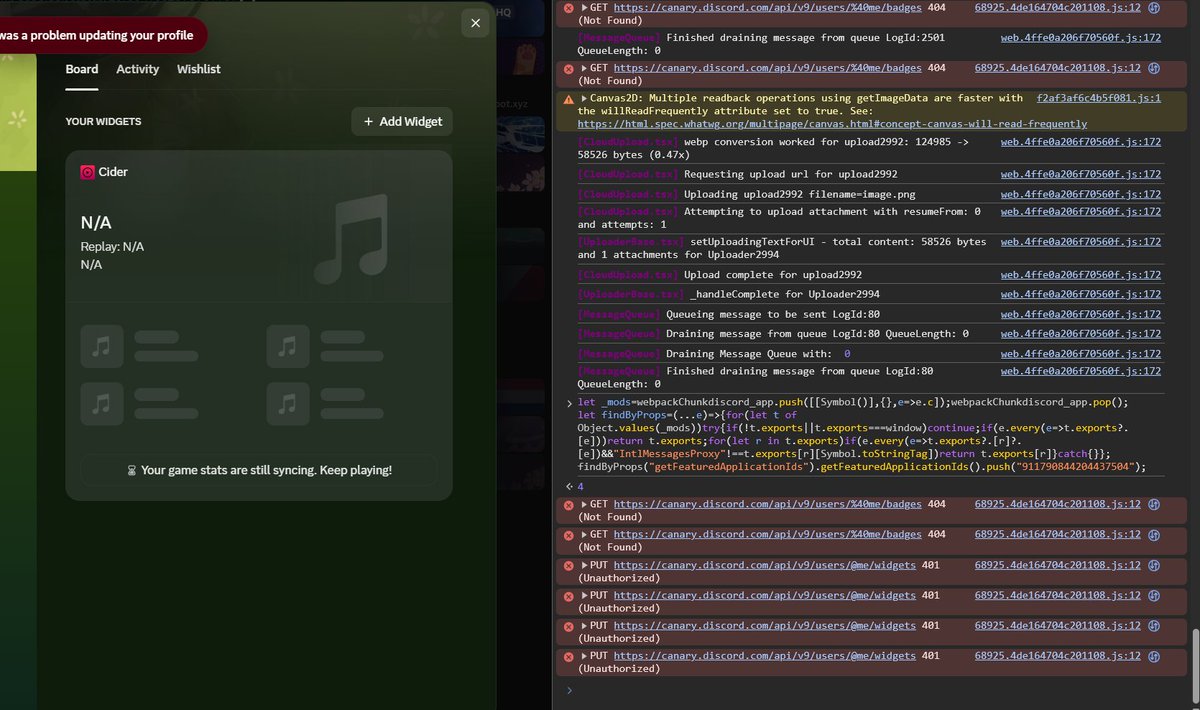This screenshot has height=710, width=1200.
Task: Click the console result value "4"
Action: (581, 487)
